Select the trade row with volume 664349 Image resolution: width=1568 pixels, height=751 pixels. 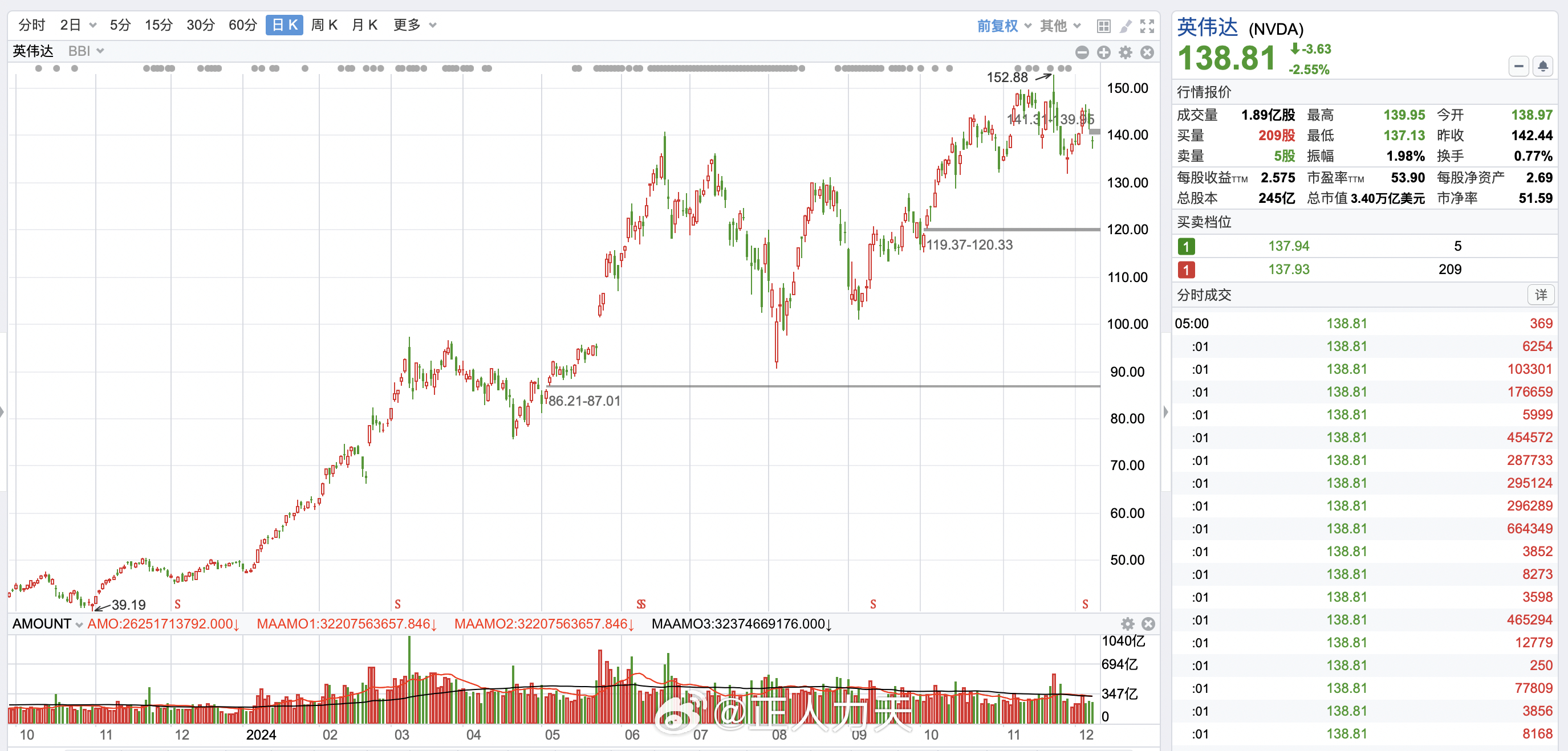point(1363,528)
